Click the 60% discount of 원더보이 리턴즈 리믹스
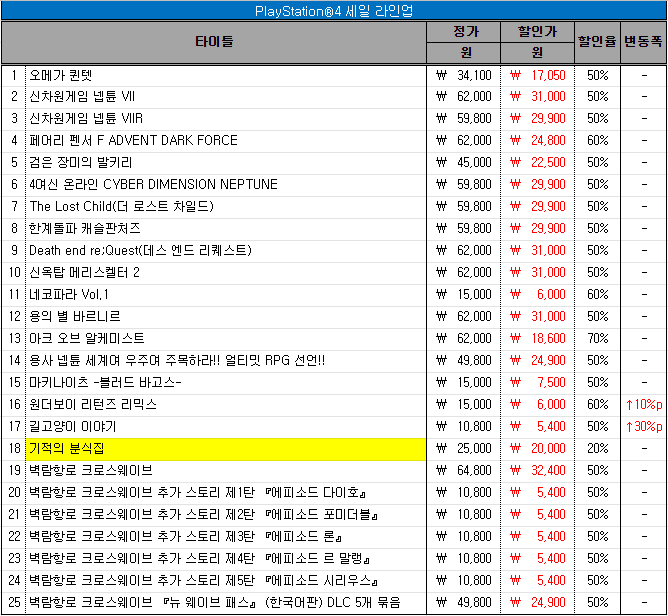668x616 pixels. click(x=597, y=405)
